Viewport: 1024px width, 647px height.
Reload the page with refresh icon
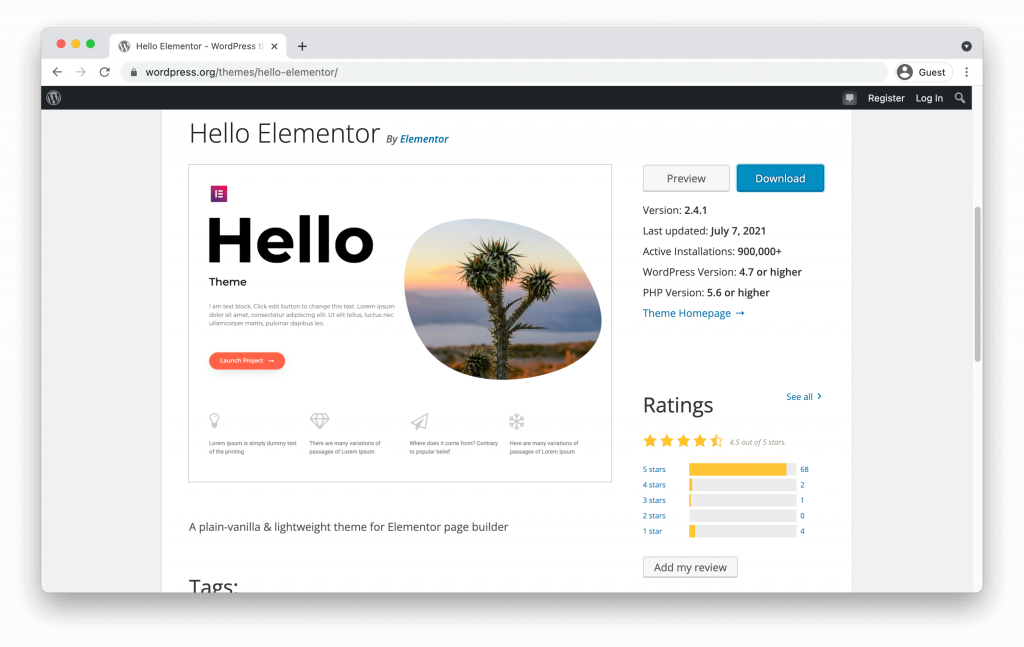pyautogui.click(x=104, y=72)
